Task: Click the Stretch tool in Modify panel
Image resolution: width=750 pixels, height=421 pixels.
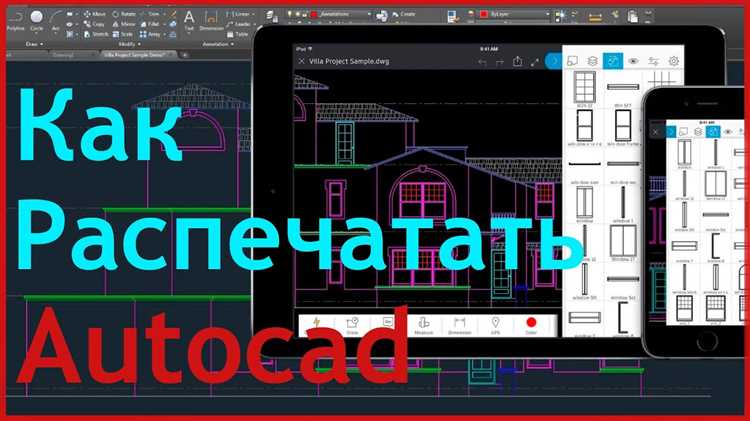Action: pos(96,34)
